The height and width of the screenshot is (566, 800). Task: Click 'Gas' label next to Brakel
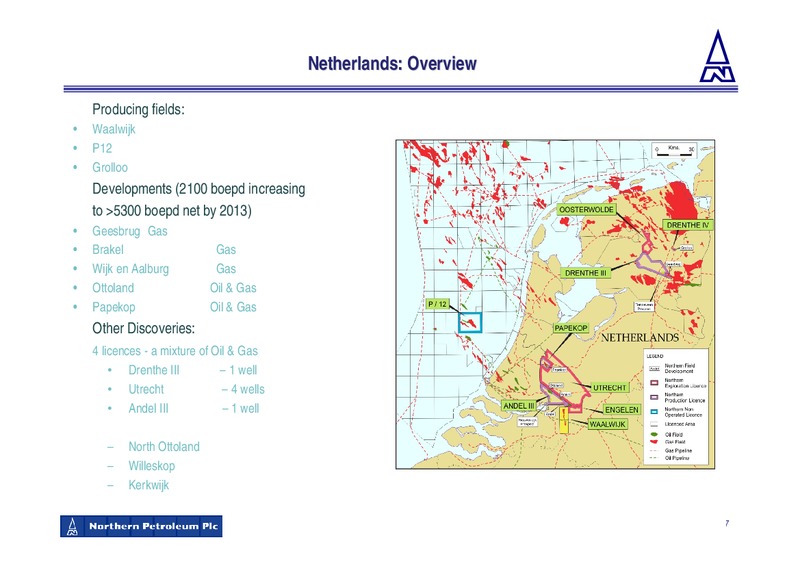pyautogui.click(x=226, y=250)
